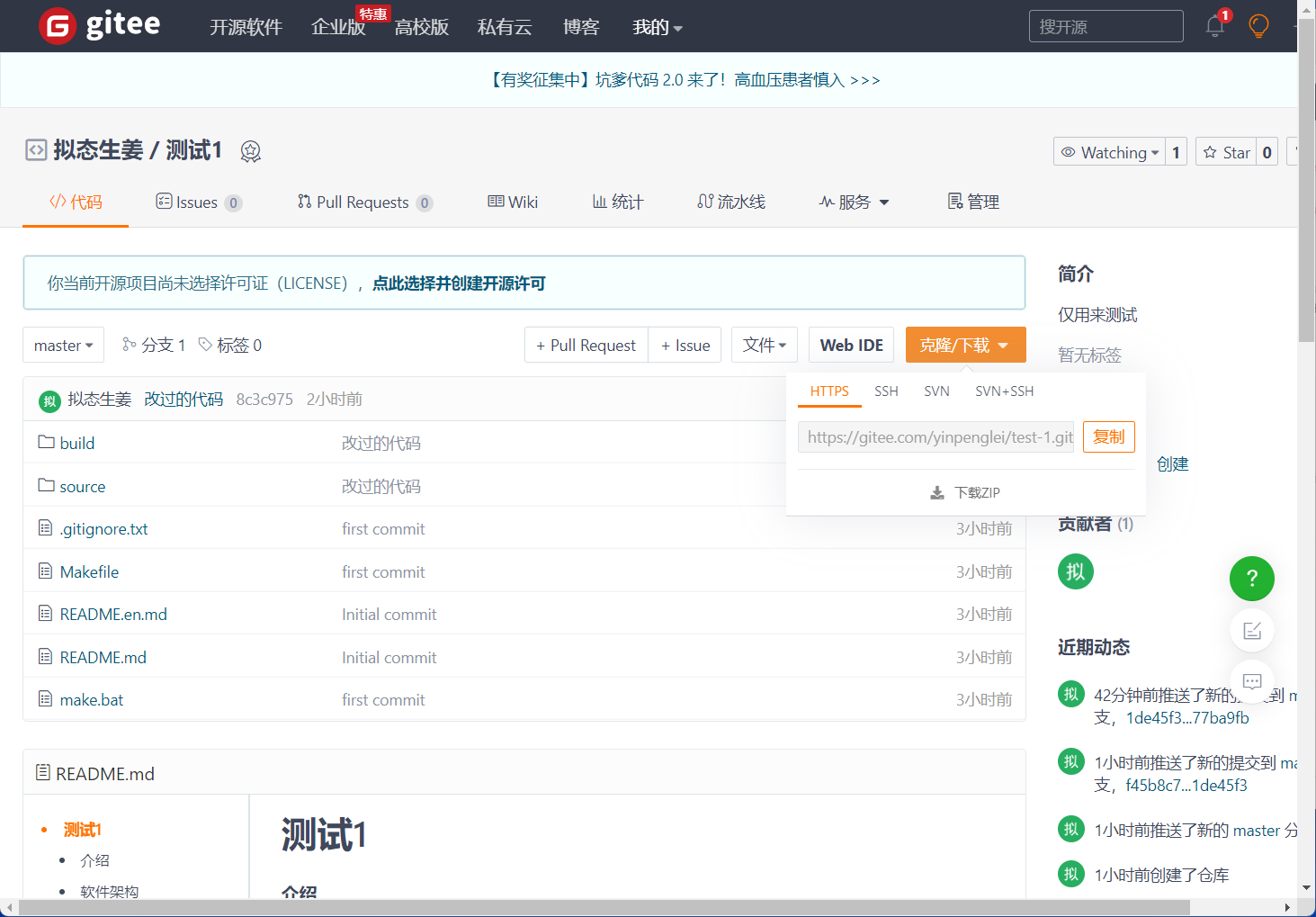Expand the 克隆/下载 dropdown button
Screen dimensions: 1316x917
[x=965, y=345]
